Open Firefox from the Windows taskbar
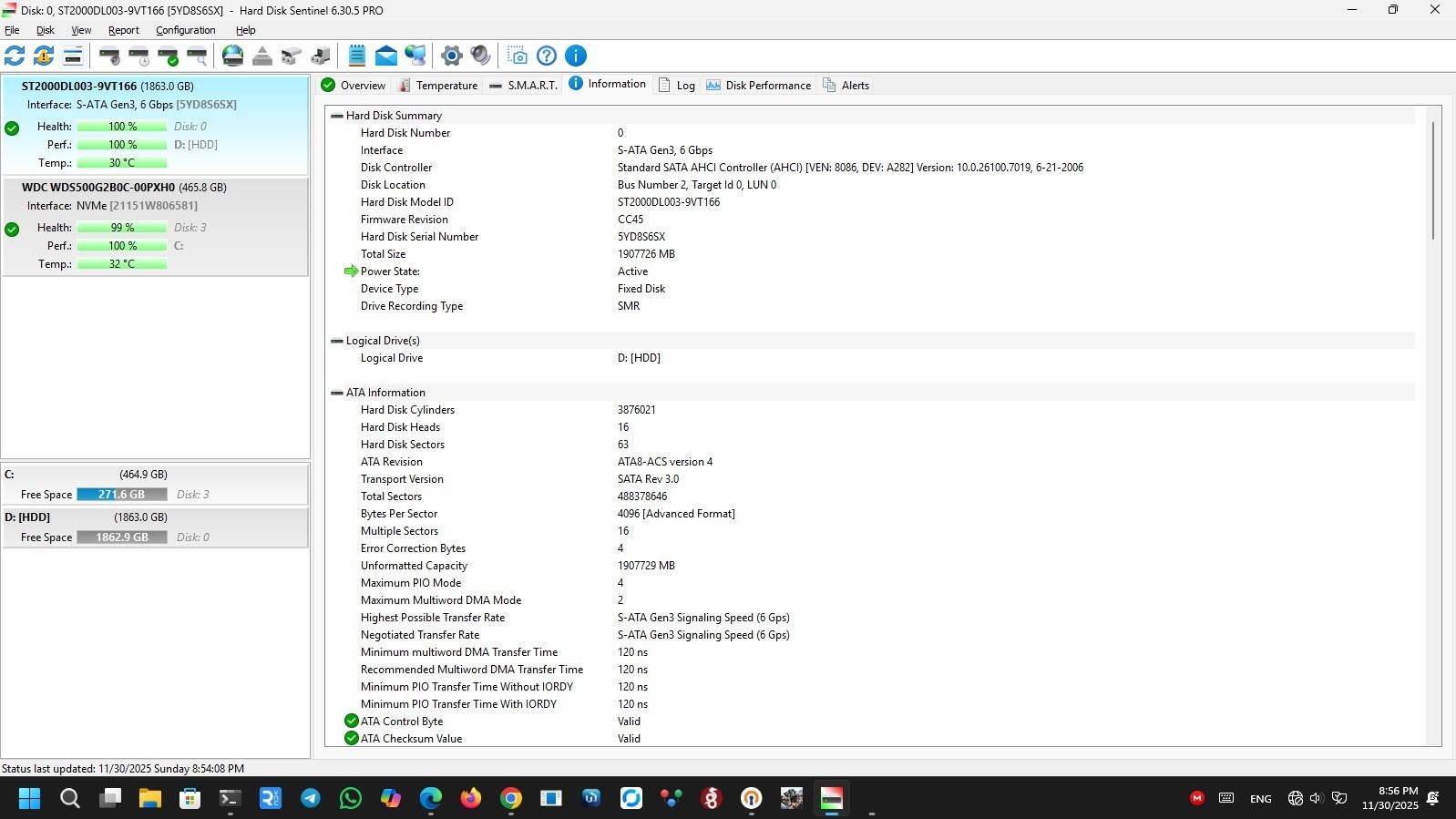The image size is (1456, 819). 470,799
